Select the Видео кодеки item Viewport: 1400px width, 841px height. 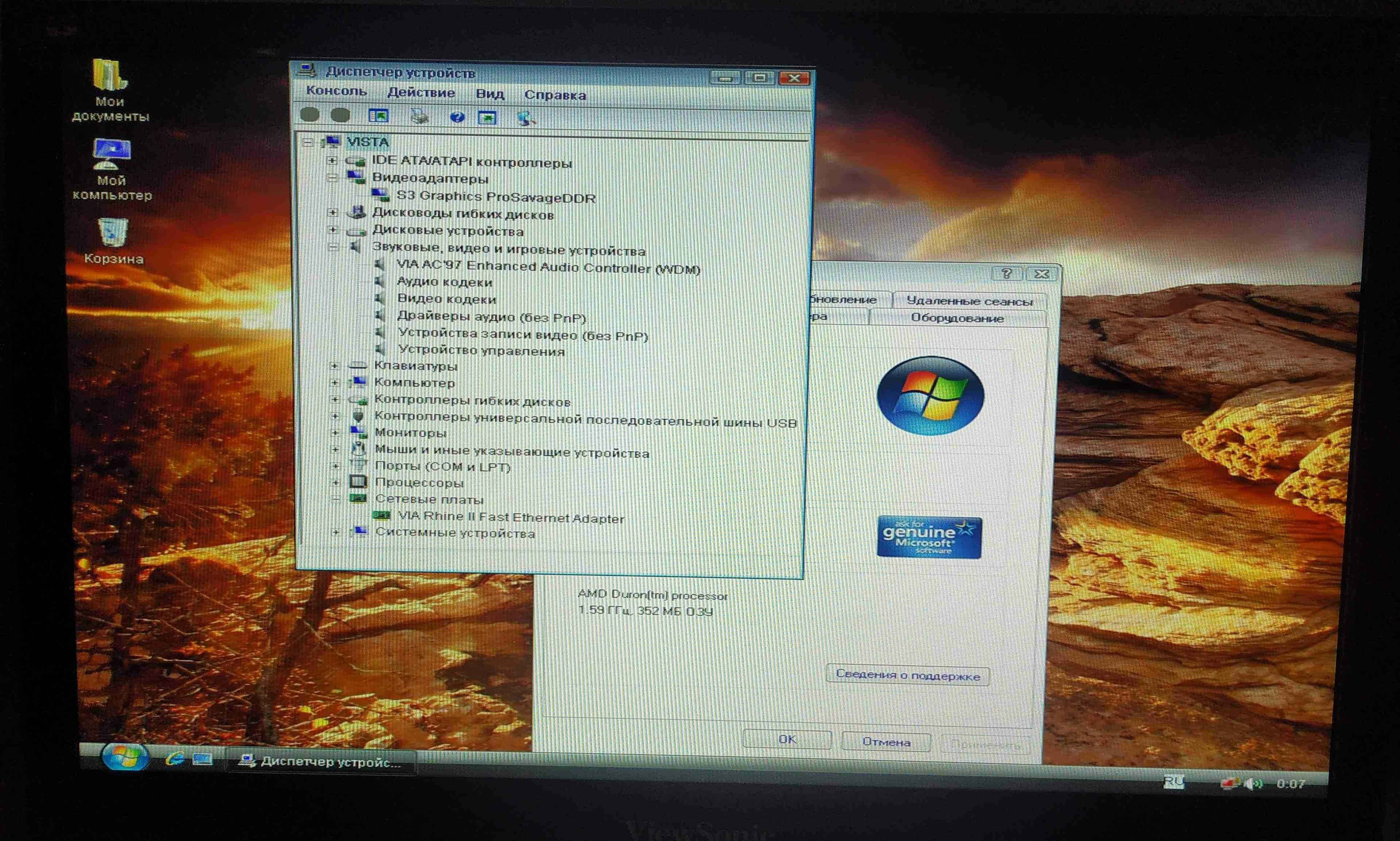(x=447, y=299)
